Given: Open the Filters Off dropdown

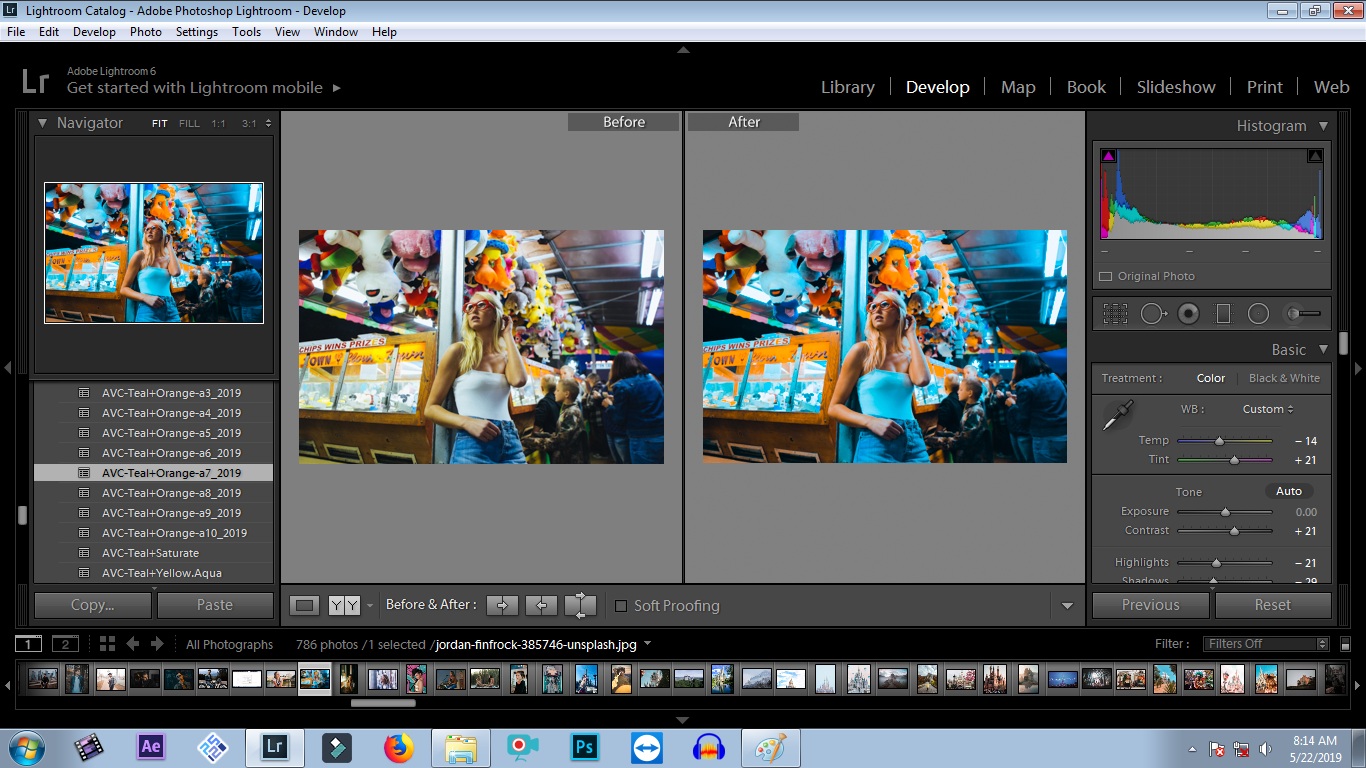Looking at the screenshot, I should (1267, 644).
